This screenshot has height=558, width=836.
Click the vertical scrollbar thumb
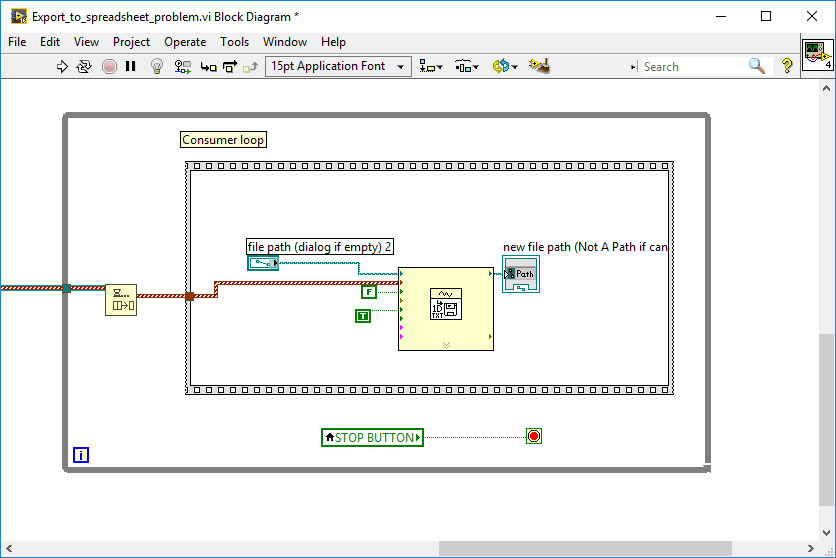click(826, 420)
